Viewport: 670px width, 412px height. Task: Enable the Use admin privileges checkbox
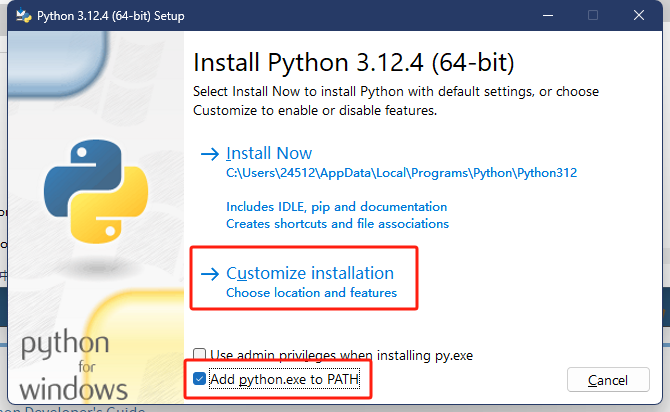(x=200, y=355)
